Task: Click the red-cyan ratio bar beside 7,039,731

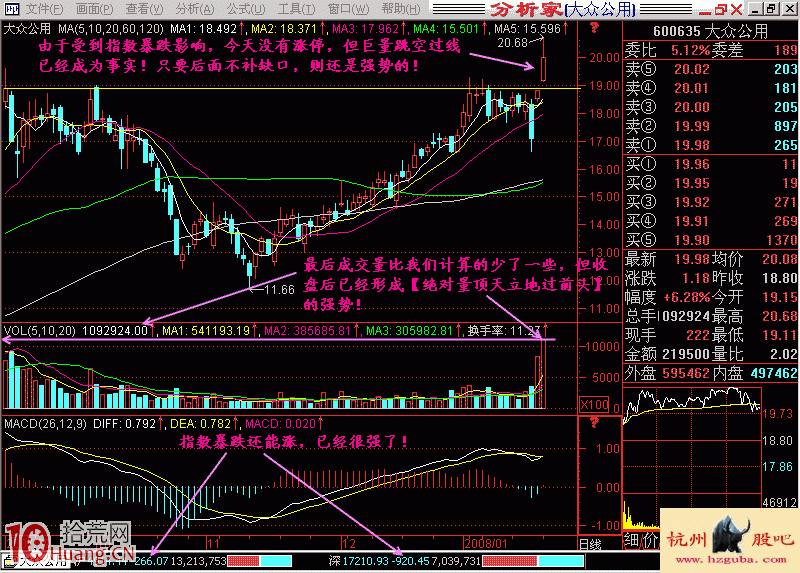Action: pyautogui.click(x=533, y=561)
